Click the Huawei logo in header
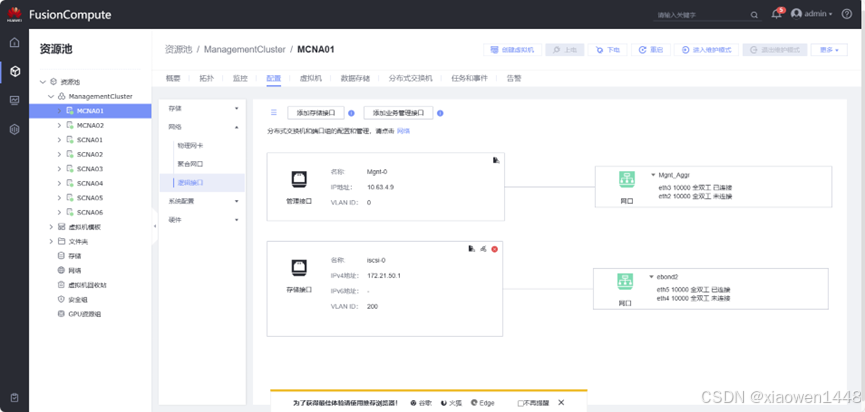The image size is (865, 412). coord(14,14)
